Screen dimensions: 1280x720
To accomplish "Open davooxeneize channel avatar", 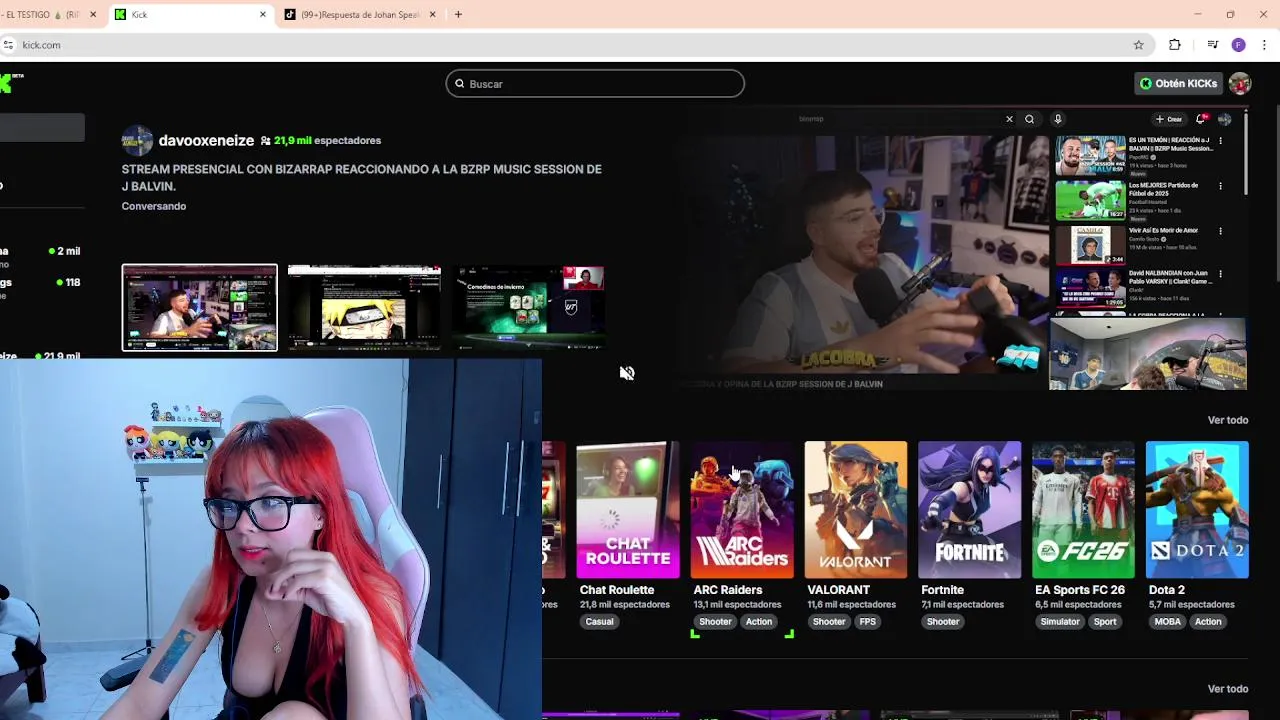I will [x=137, y=141].
